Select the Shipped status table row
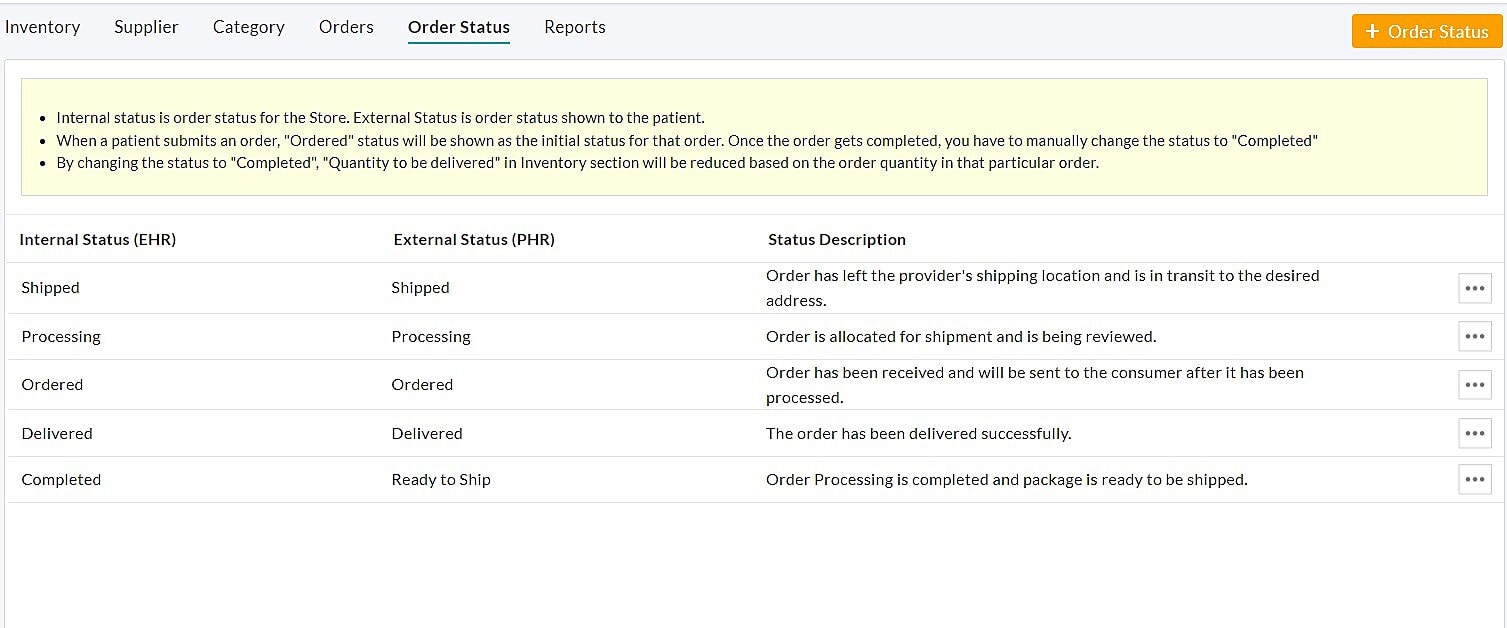This screenshot has width=1507, height=628. [x=400, y=287]
